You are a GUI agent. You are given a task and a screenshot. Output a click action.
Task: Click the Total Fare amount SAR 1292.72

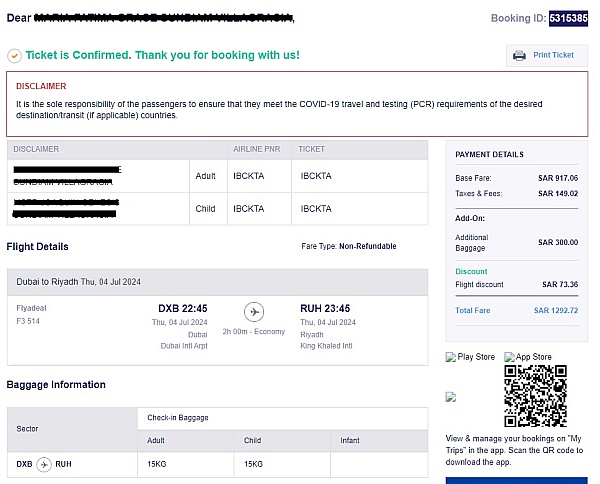click(x=558, y=310)
